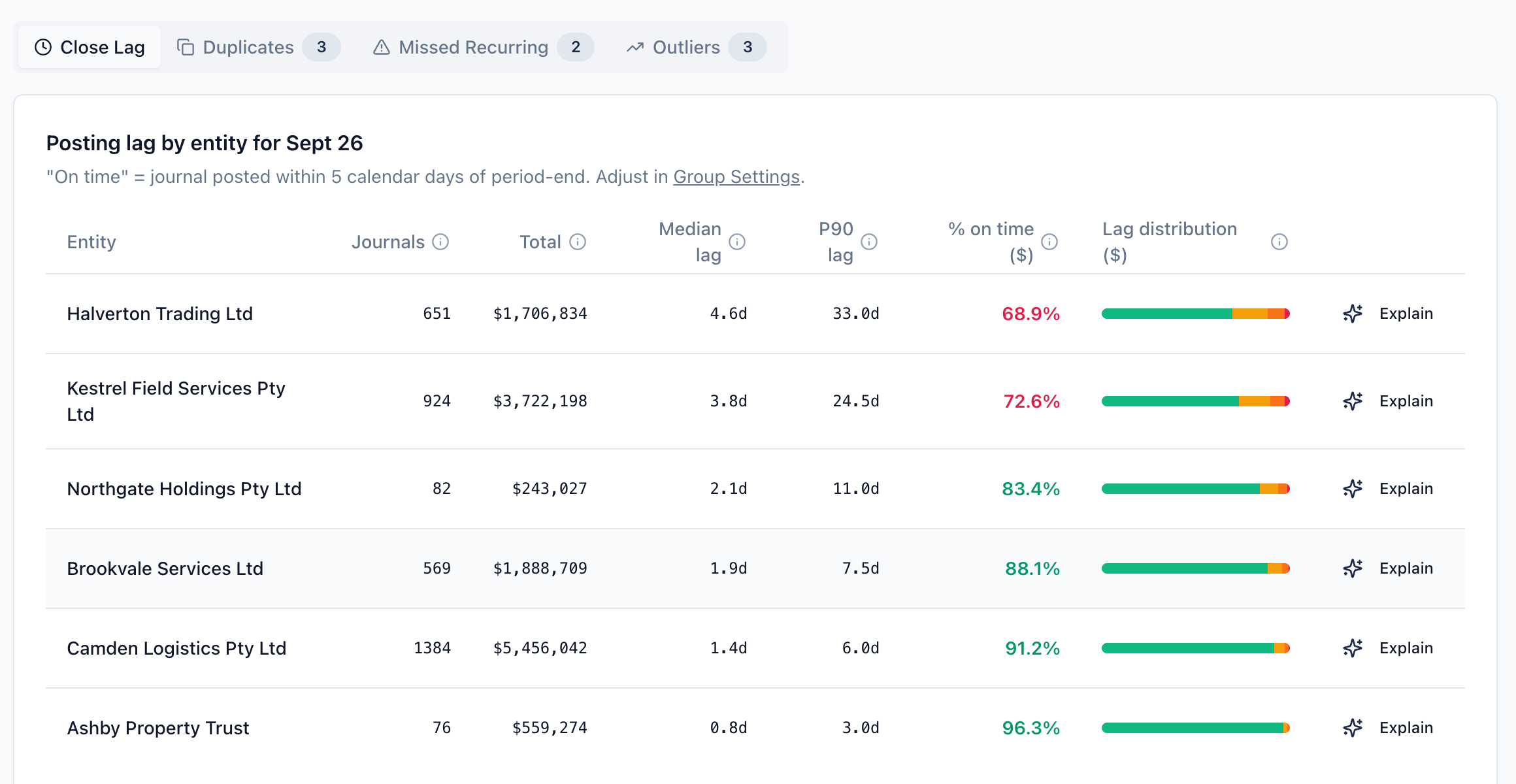Click the Journals column info icon
Viewport: 1516px width, 784px height.
(441, 242)
